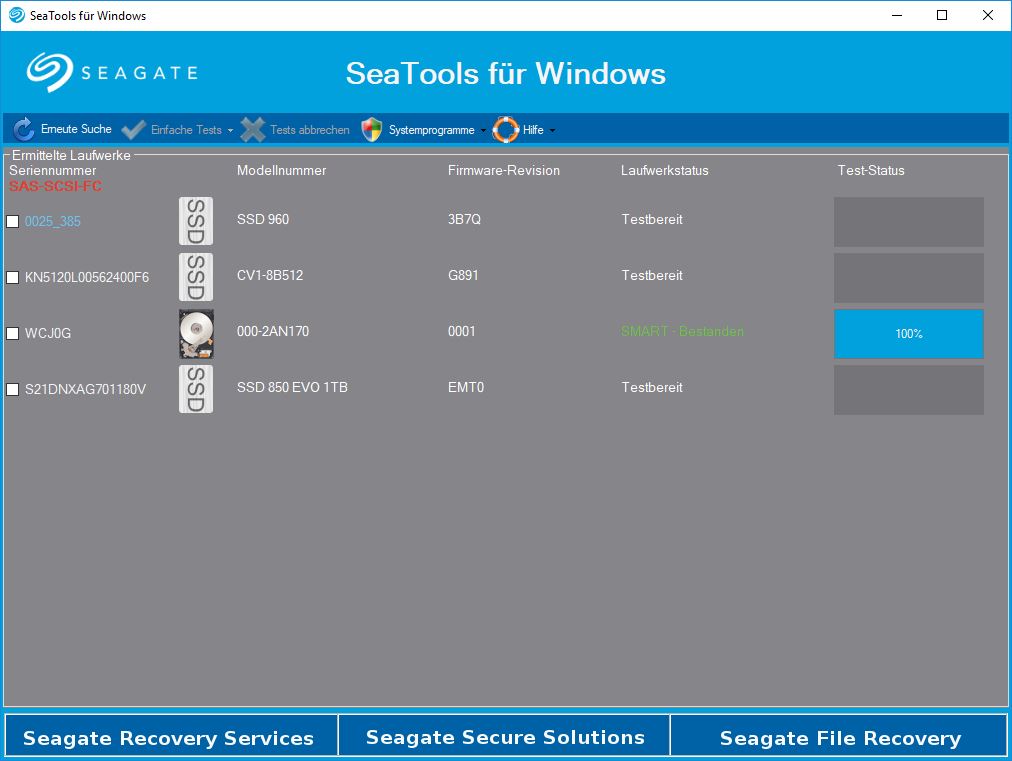Click the model text CV1-8B512

click(270, 275)
